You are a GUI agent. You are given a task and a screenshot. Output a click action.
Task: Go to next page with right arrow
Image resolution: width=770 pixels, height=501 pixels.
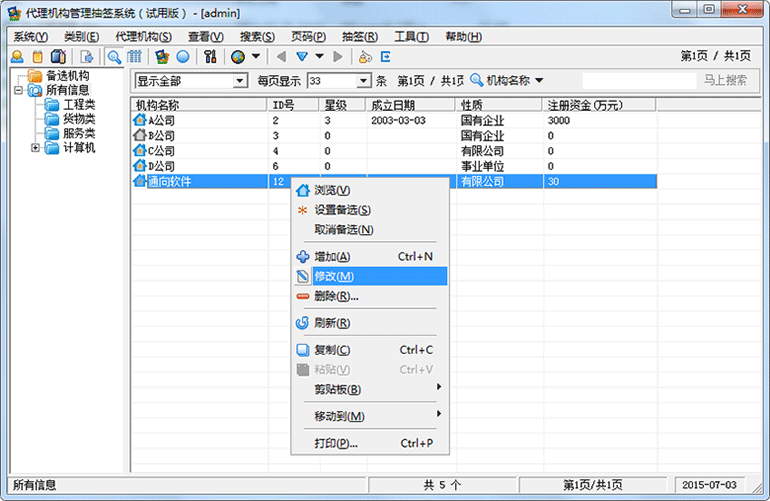coord(338,57)
